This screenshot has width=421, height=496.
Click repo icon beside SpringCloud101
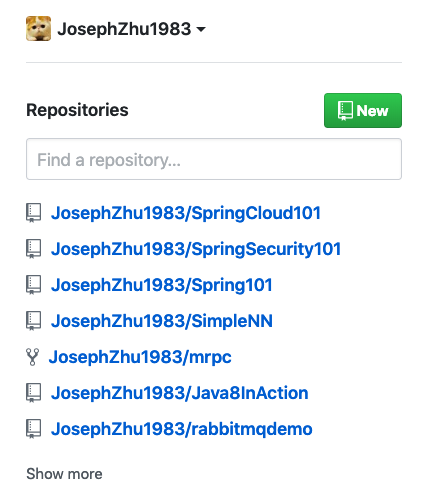pyautogui.click(x=33, y=213)
